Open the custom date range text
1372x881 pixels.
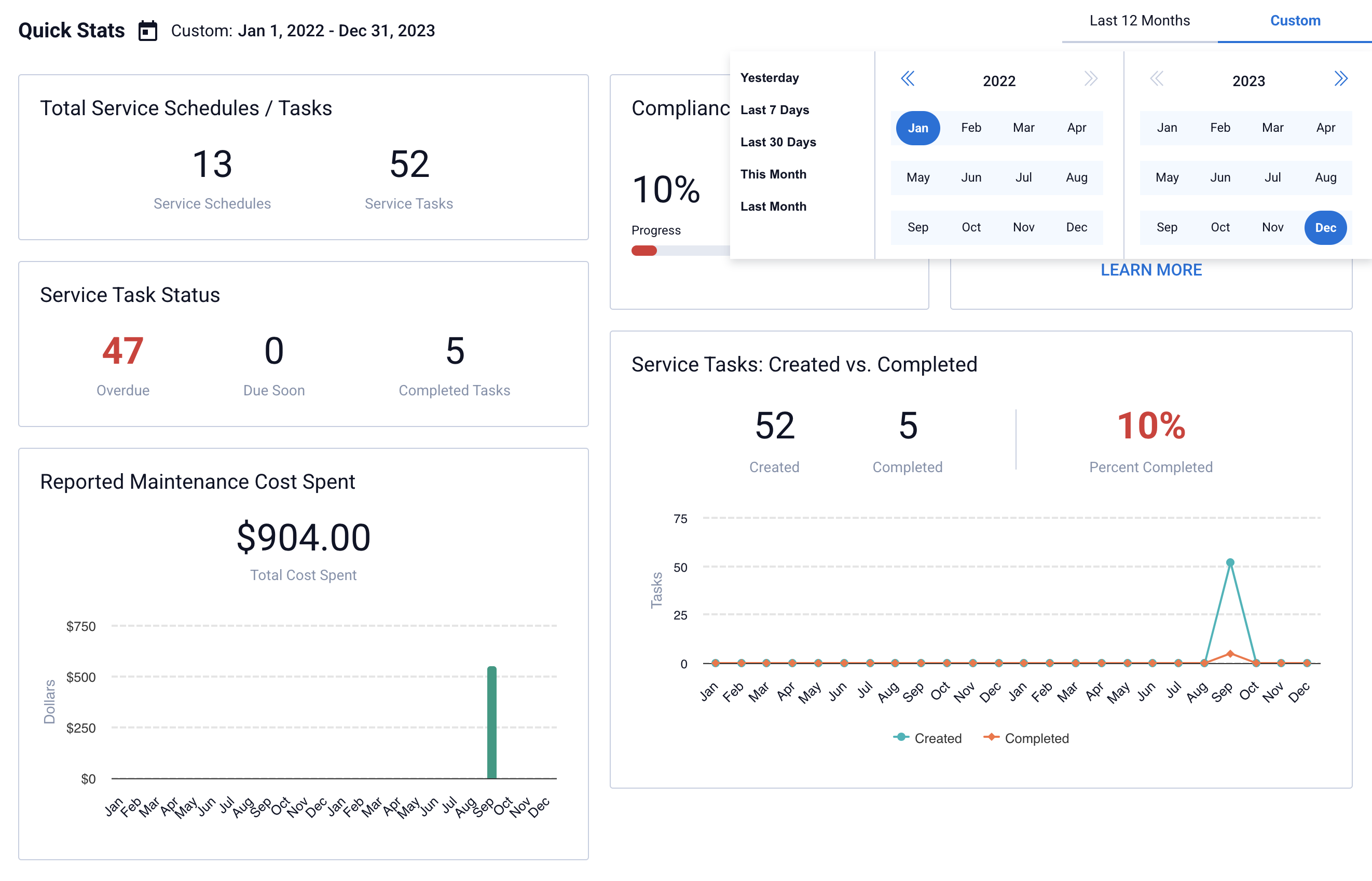pos(336,30)
